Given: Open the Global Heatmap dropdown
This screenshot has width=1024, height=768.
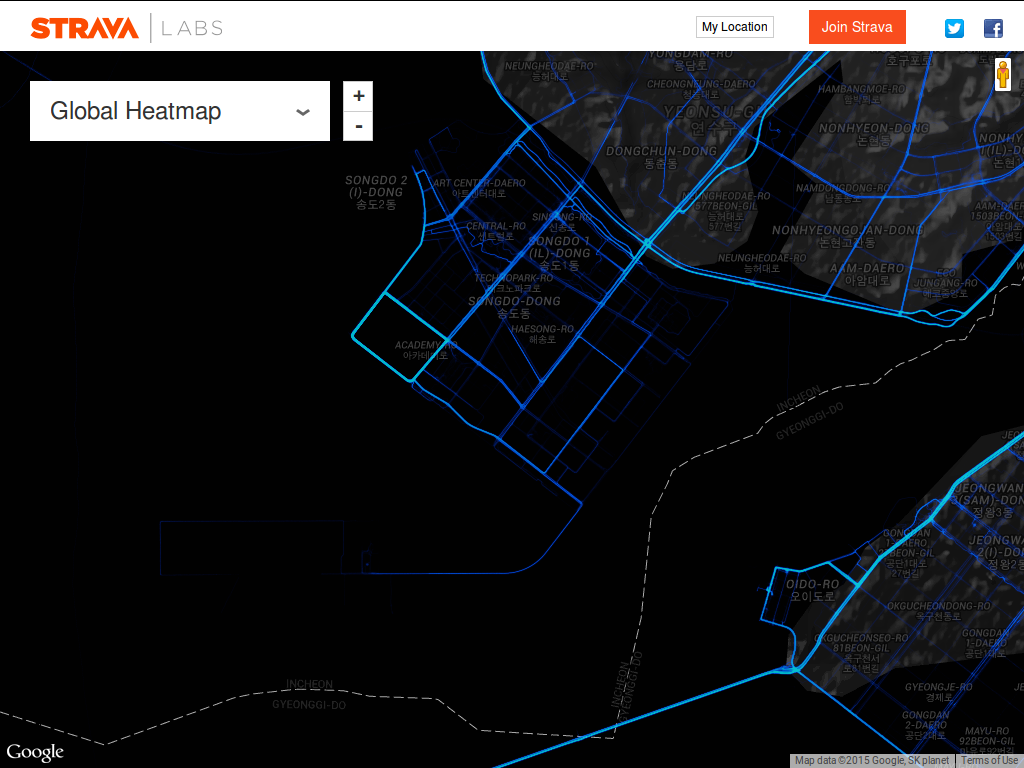Looking at the screenshot, I should 180,111.
